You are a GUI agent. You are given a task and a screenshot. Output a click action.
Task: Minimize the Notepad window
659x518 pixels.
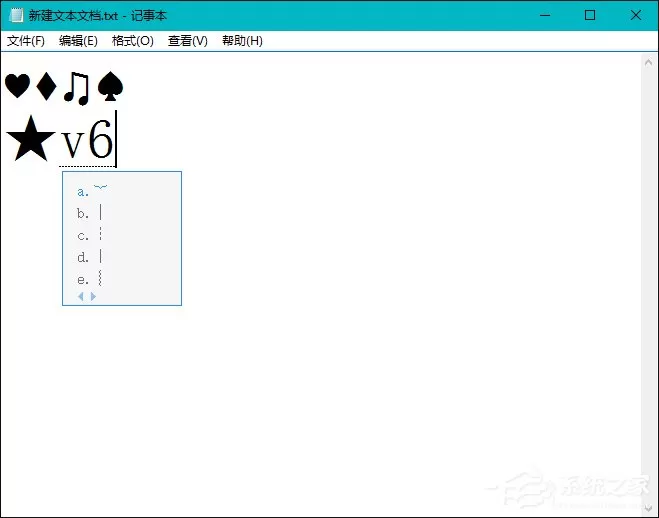(x=545, y=15)
